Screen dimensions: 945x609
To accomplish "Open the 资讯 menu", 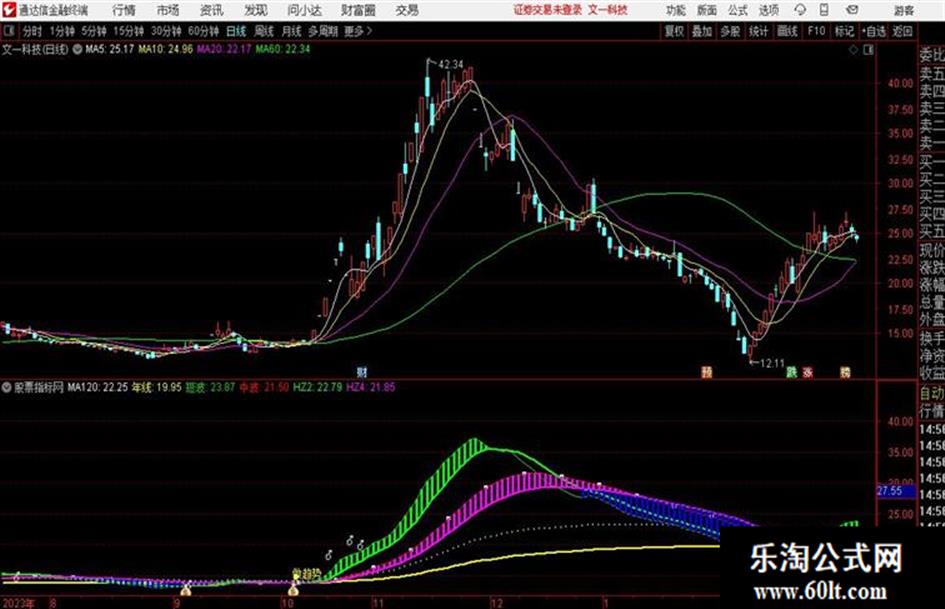I will tap(212, 10).
